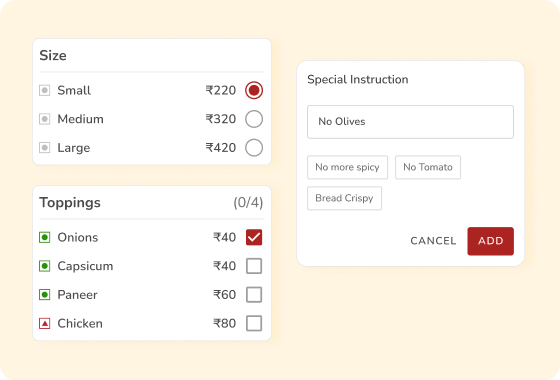The image size is (560, 380).
Task: Click the red ADD button
Action: point(490,241)
